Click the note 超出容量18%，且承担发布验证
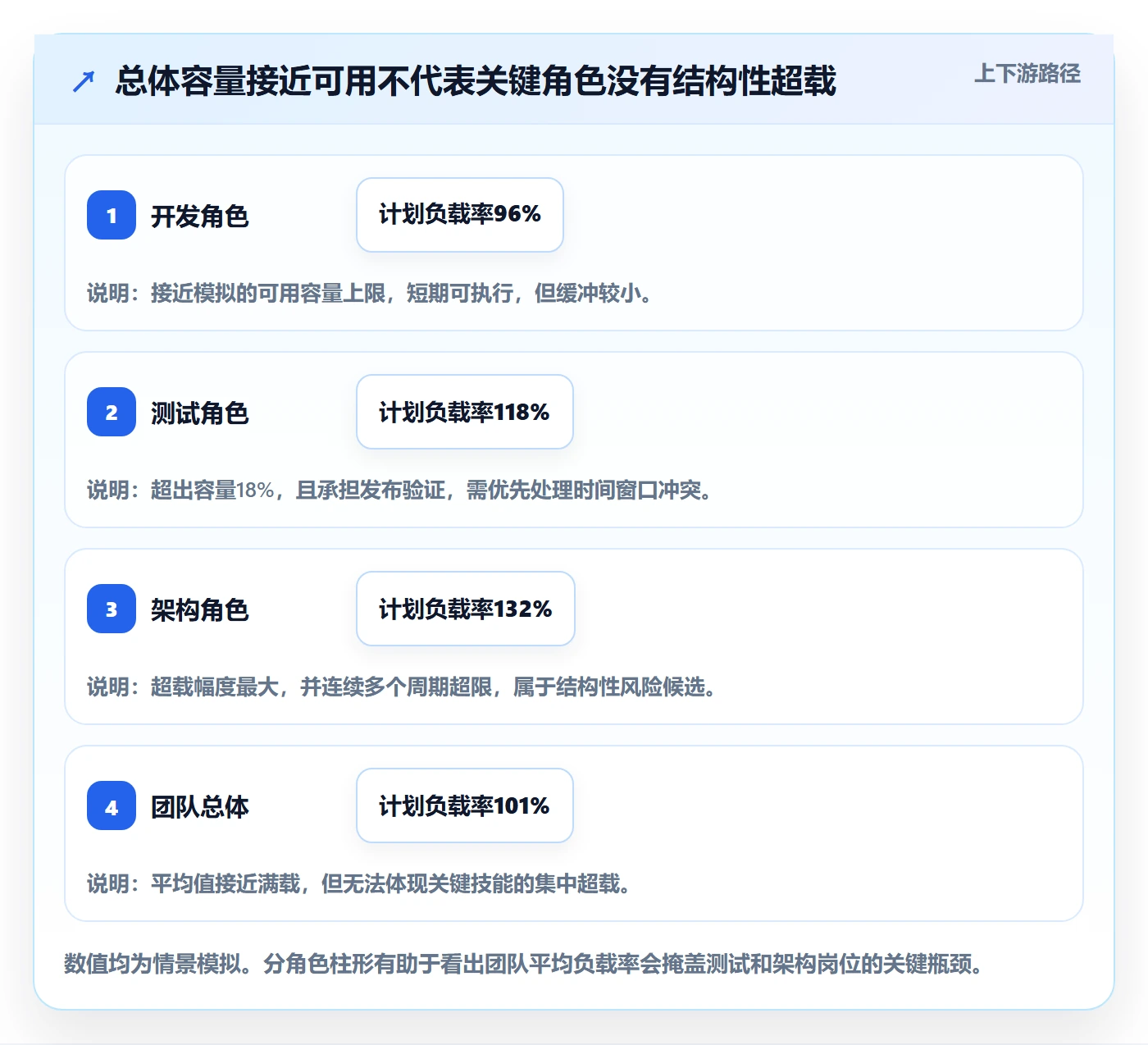 point(298,491)
